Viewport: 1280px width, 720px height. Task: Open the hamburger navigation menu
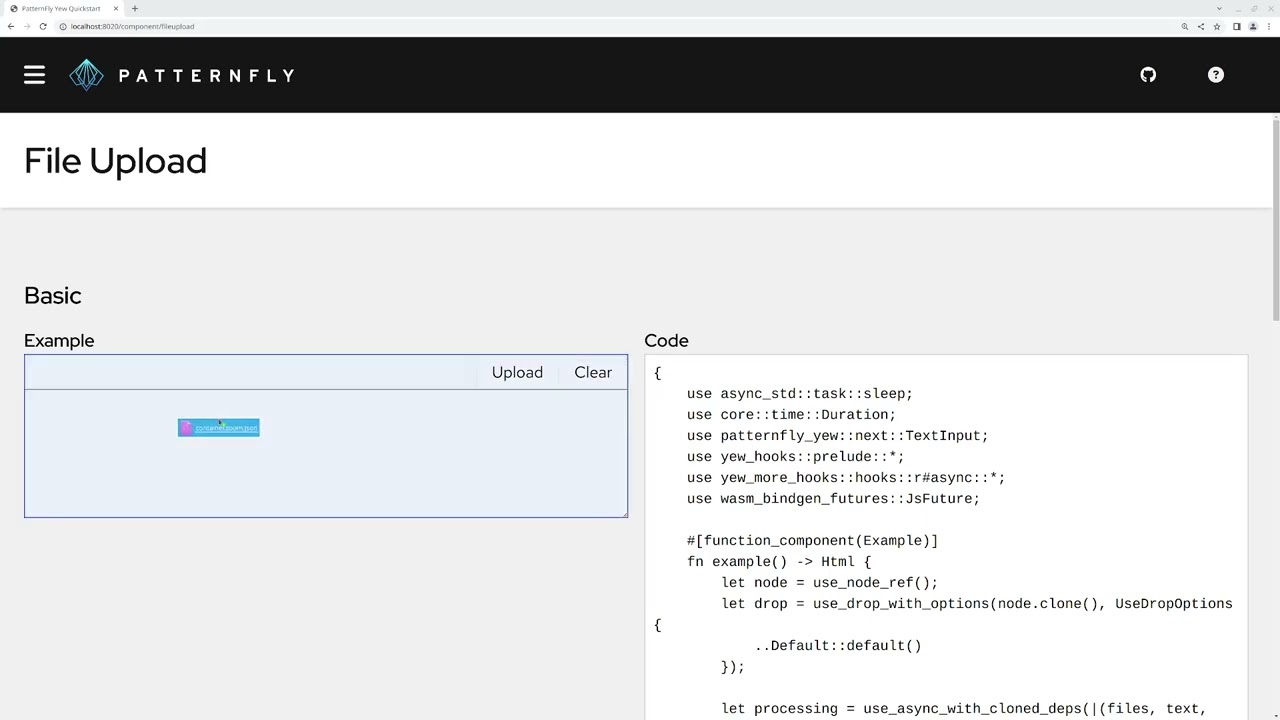35,75
